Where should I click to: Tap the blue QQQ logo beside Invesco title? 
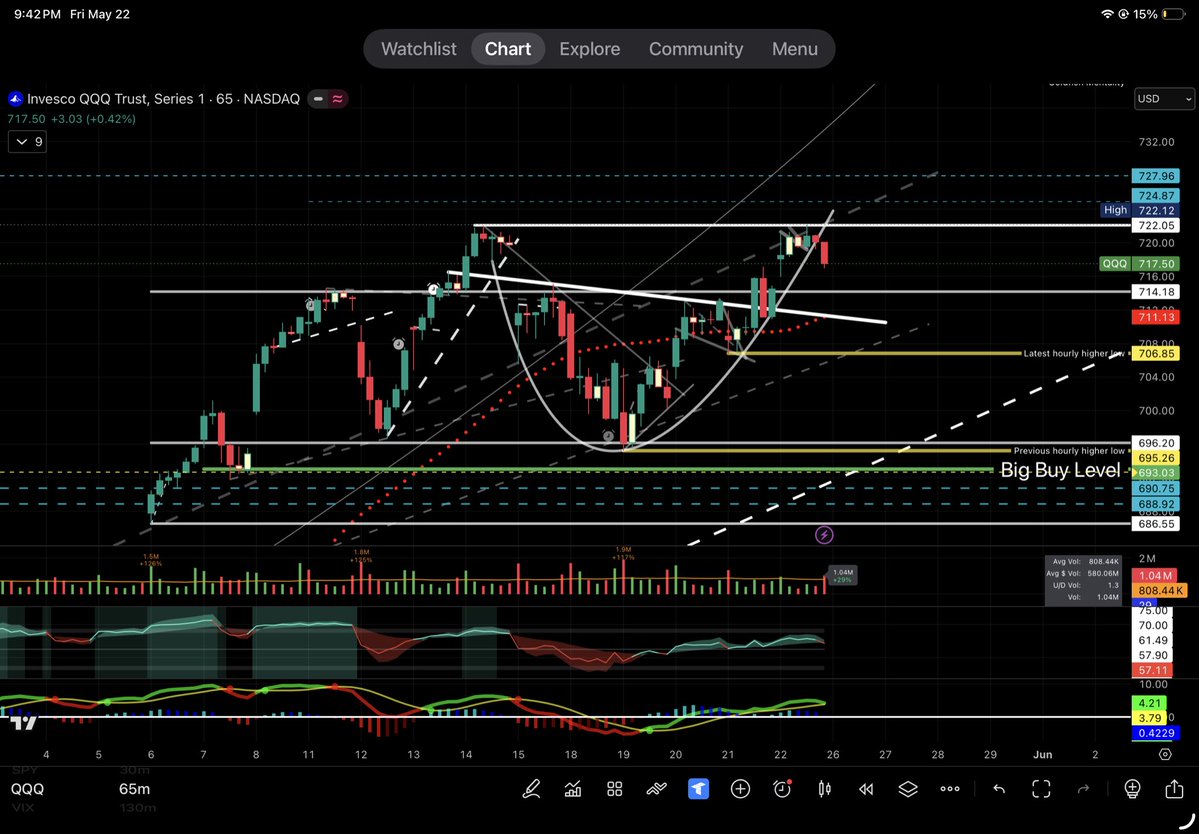click(x=15, y=99)
